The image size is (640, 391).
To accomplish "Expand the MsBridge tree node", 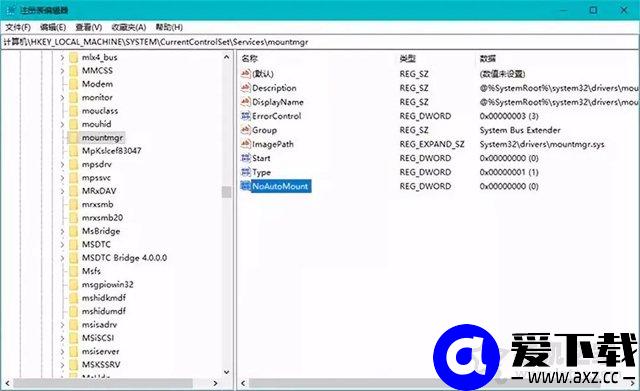I will tap(62, 231).
